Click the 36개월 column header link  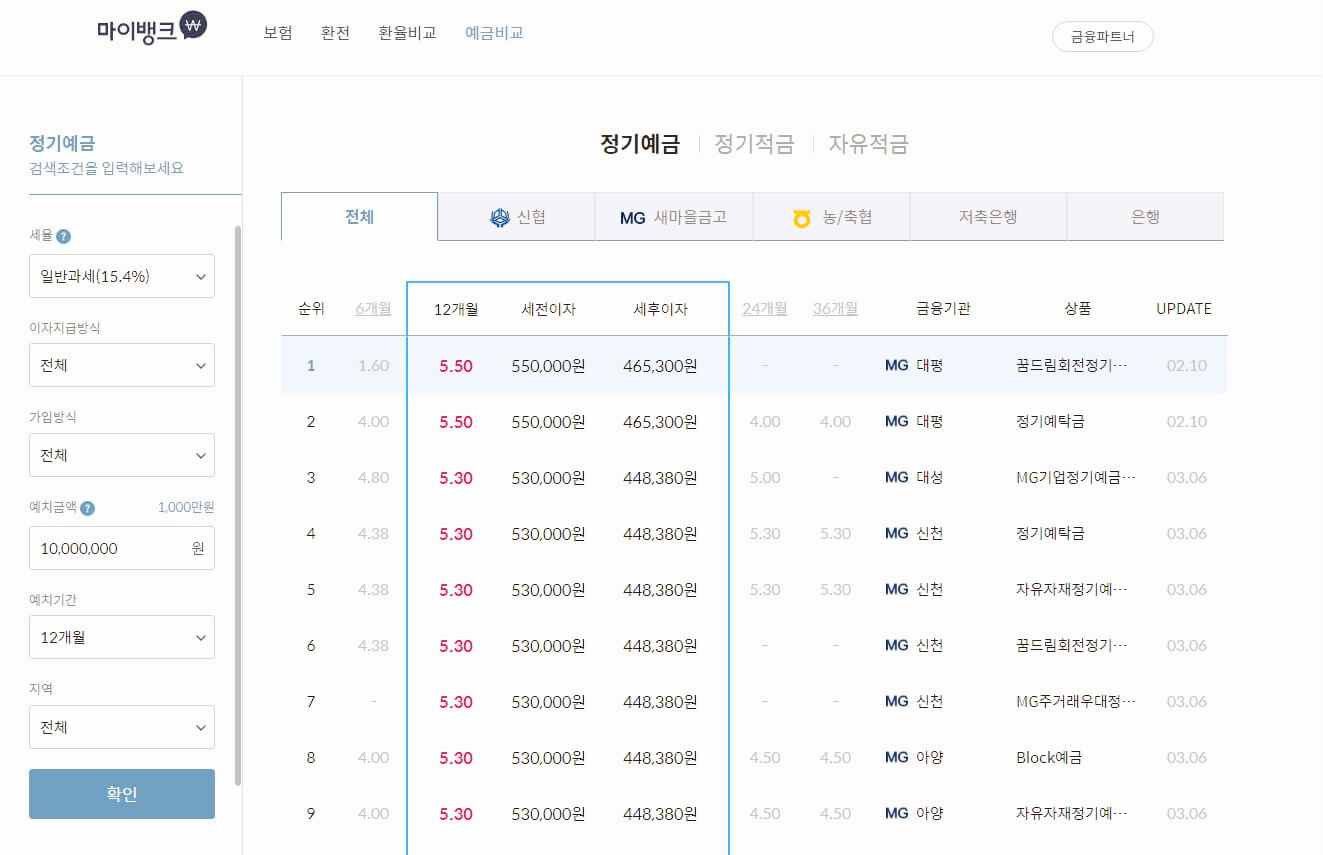835,309
